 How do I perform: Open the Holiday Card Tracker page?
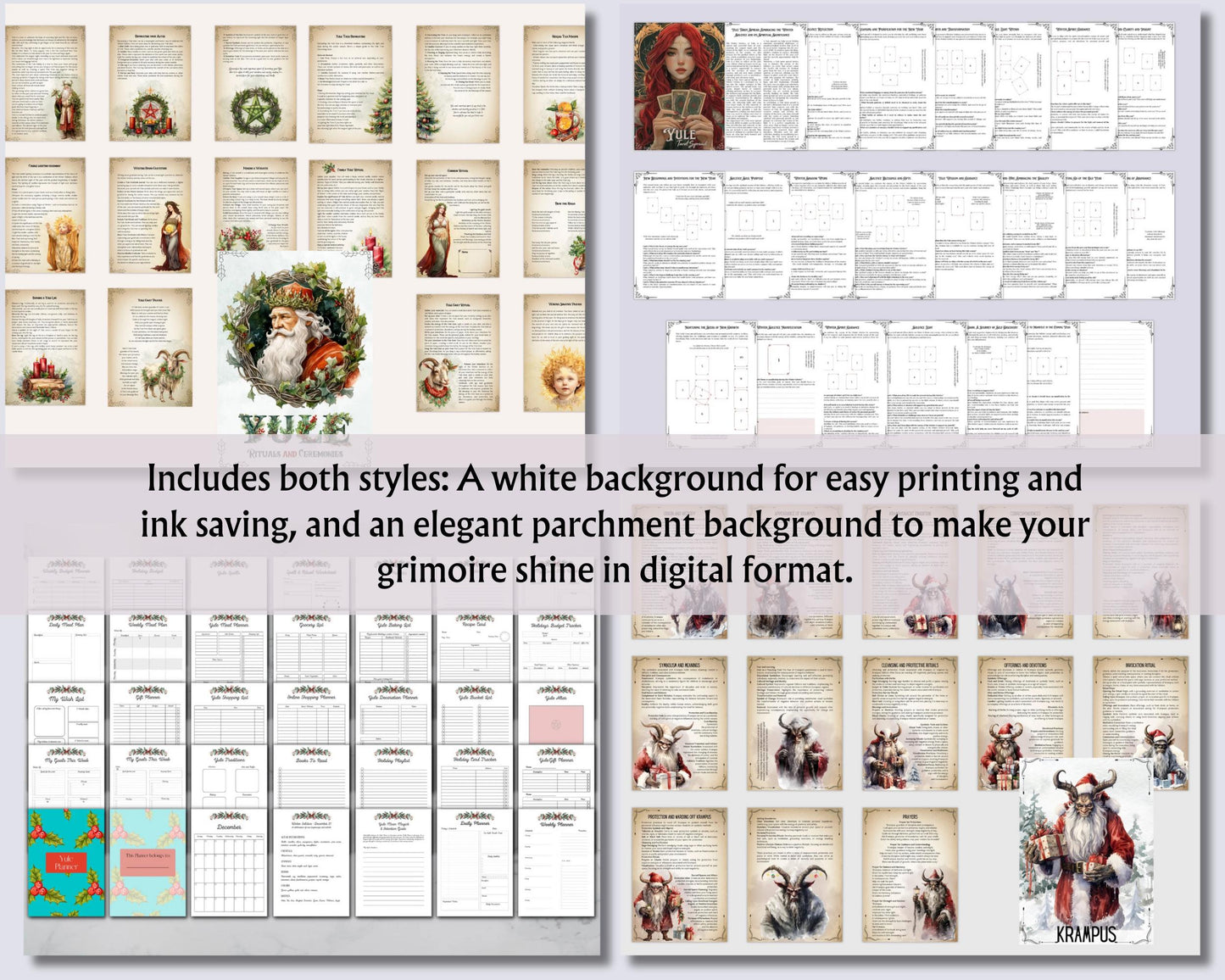click(x=474, y=776)
